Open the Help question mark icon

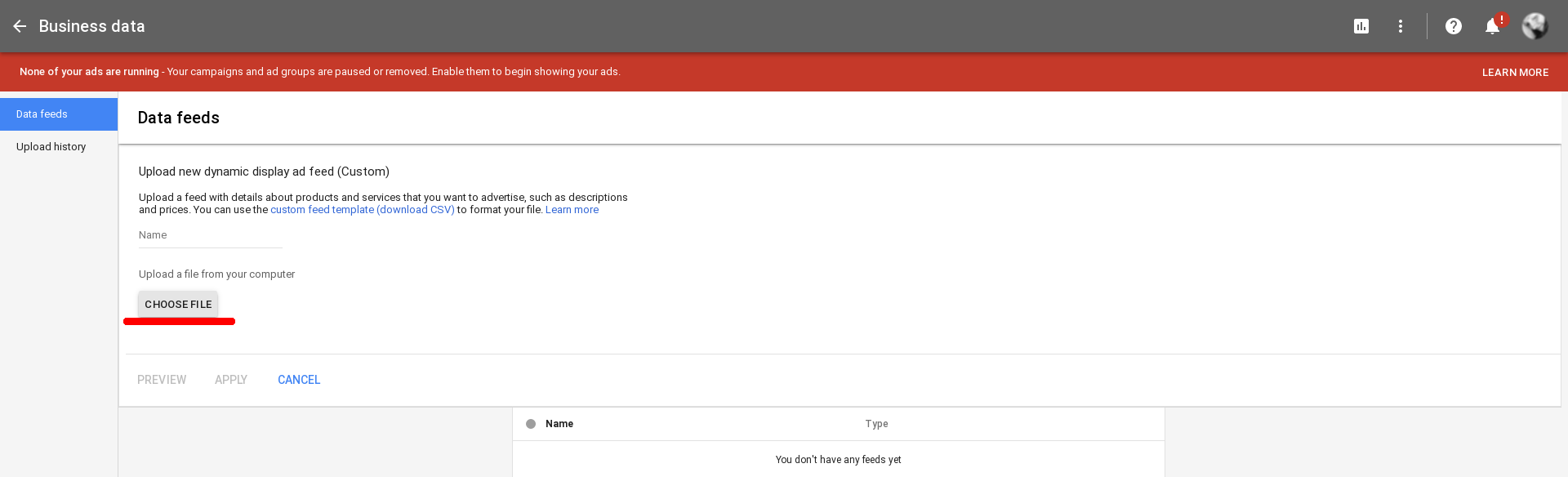(1454, 26)
